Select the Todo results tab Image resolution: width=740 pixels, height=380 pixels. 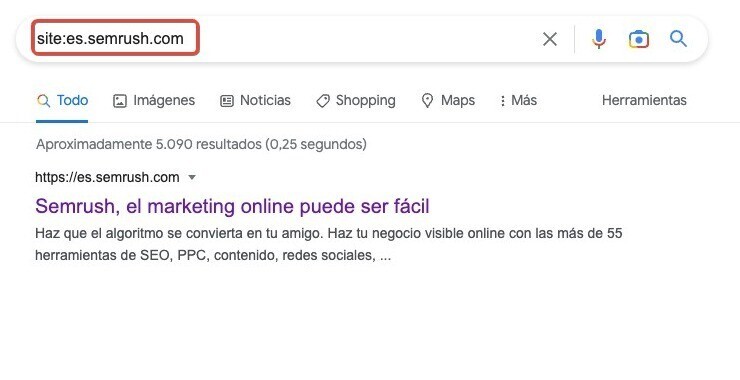pyautogui.click(x=62, y=101)
